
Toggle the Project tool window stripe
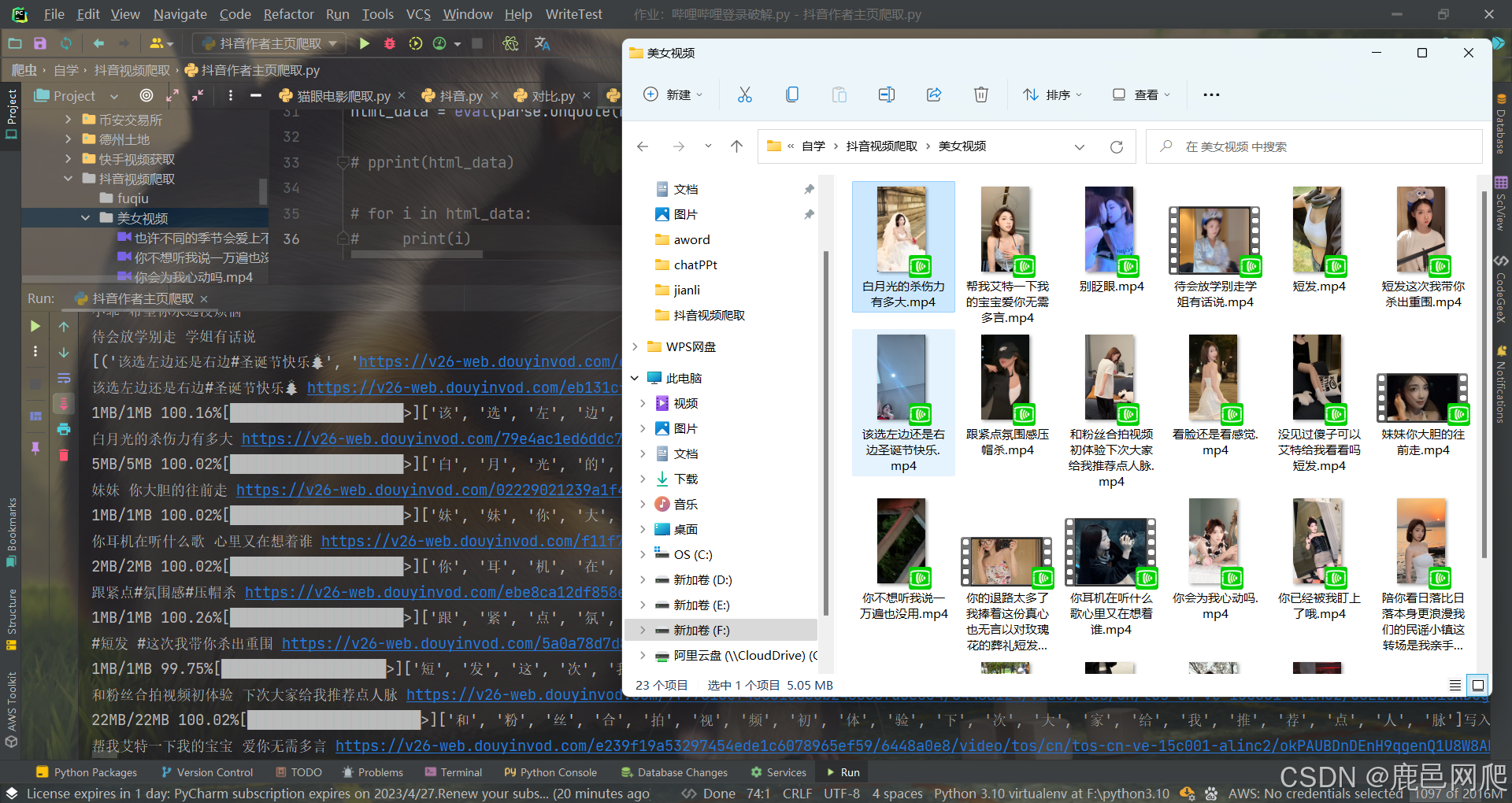11,115
